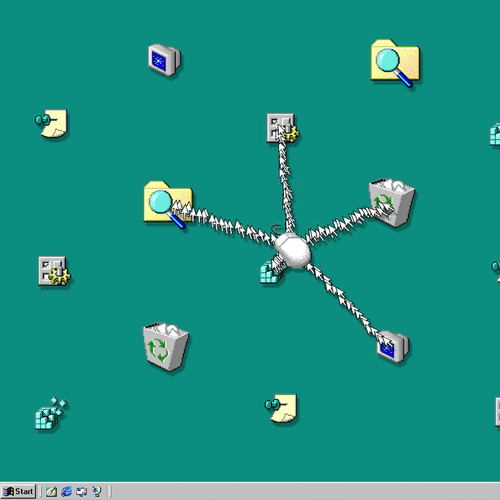Viewport: 500px width, 500px height.
Task: Select the monitor icon with no cursor trail
Action: coord(164,60)
